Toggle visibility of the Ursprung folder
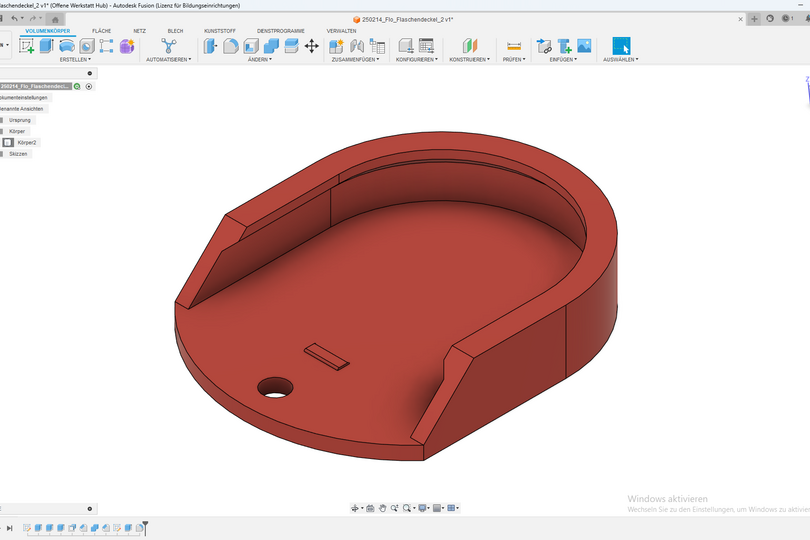 coord(3,120)
